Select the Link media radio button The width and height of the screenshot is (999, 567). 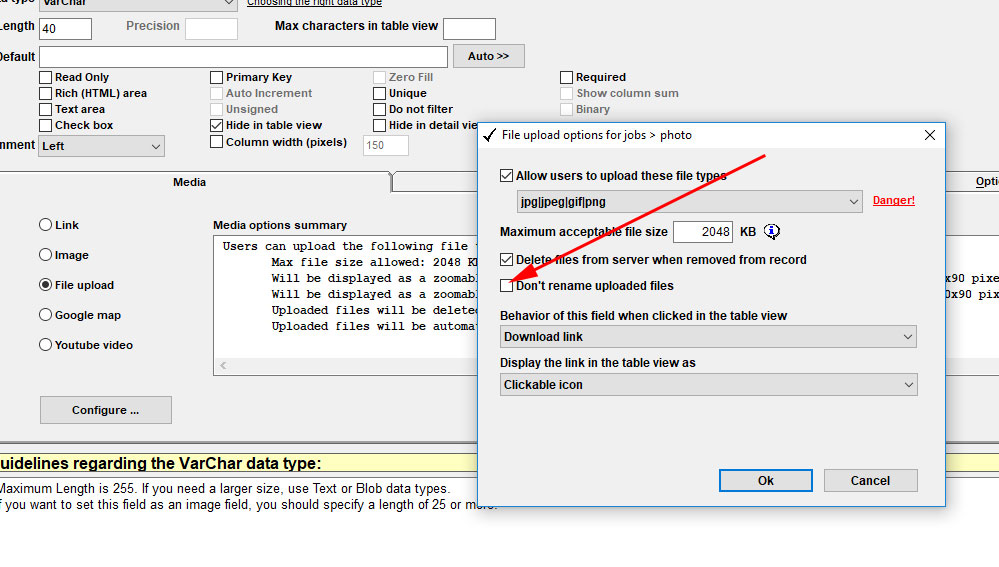(45, 225)
